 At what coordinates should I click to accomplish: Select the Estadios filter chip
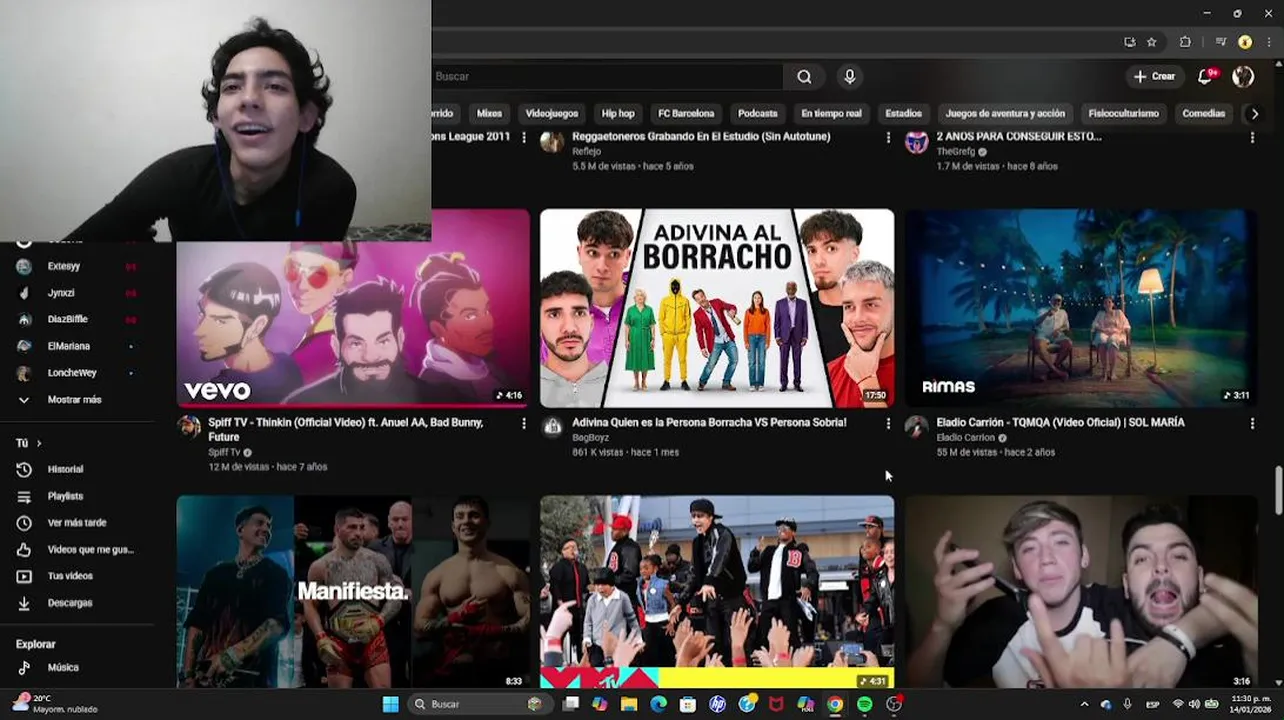[x=903, y=114]
